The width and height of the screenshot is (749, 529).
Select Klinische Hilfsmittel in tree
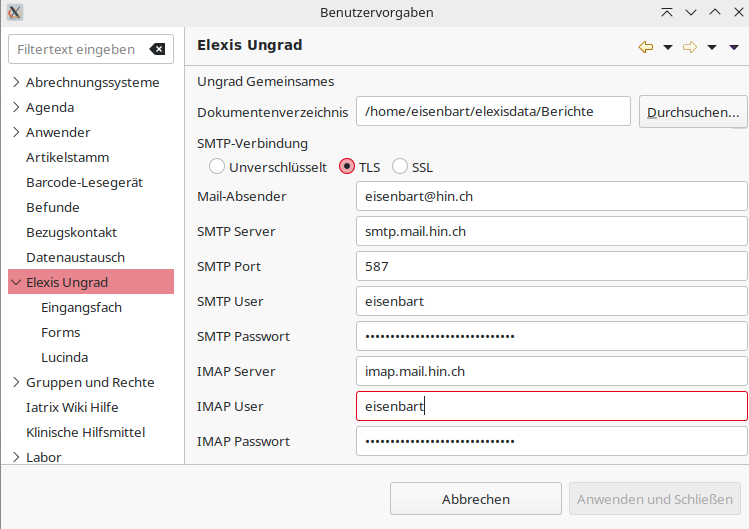[x=86, y=432]
